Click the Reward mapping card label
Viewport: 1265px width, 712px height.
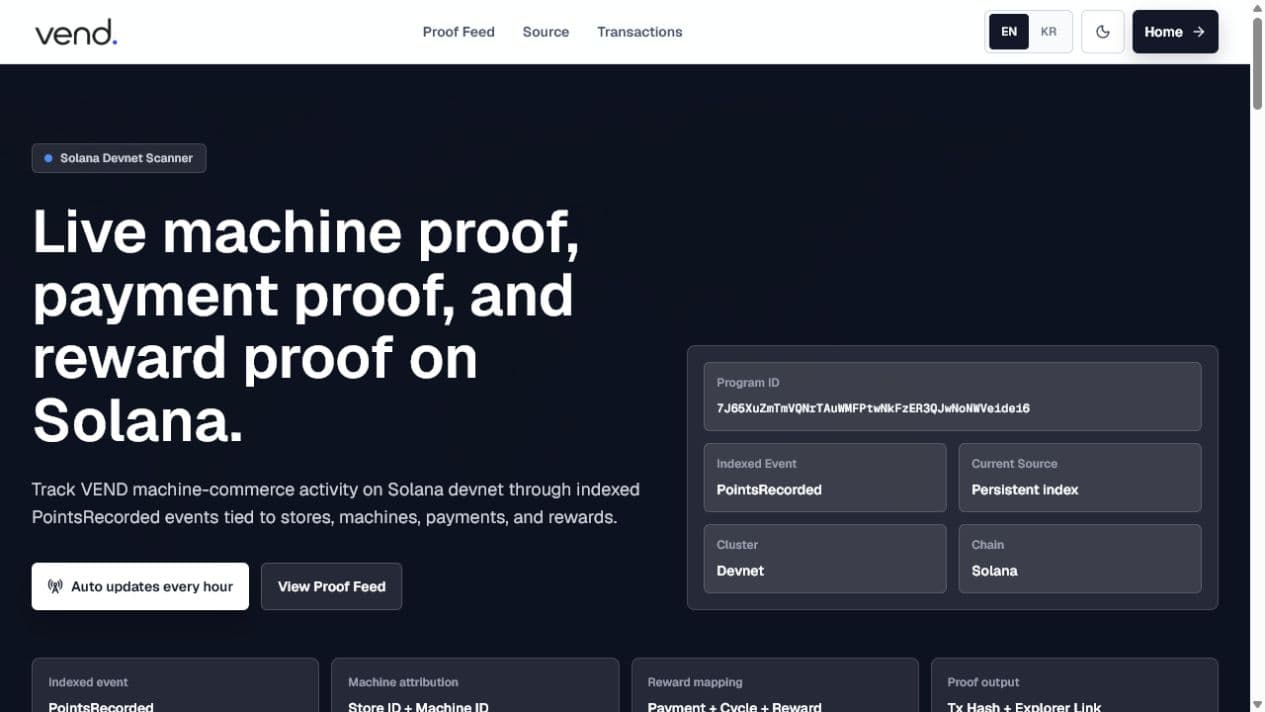(695, 682)
